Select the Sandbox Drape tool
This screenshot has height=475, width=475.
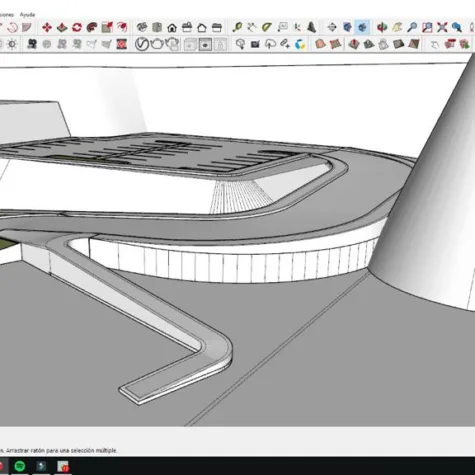[x=384, y=44]
